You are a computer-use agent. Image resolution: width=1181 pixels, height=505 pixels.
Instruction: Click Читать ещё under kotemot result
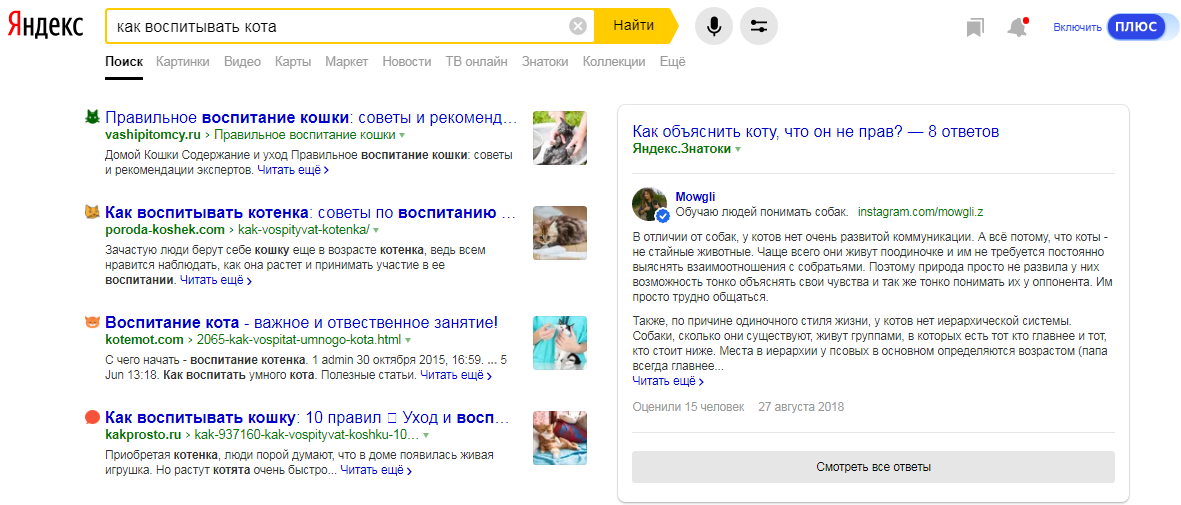pyautogui.click(x=456, y=375)
